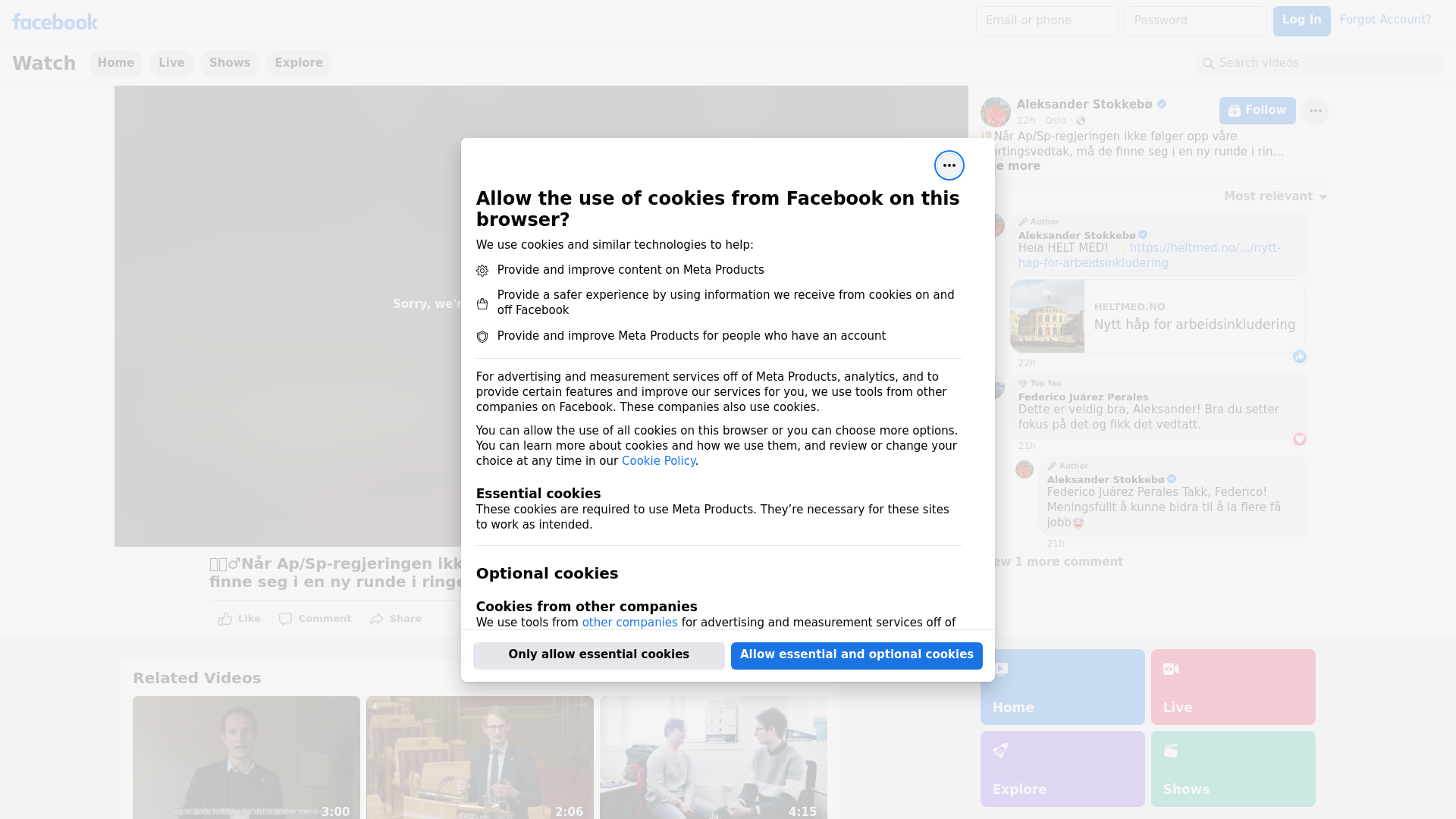Open related video with 4:15 duration
Image resolution: width=1456 pixels, height=819 pixels.
tap(714, 758)
